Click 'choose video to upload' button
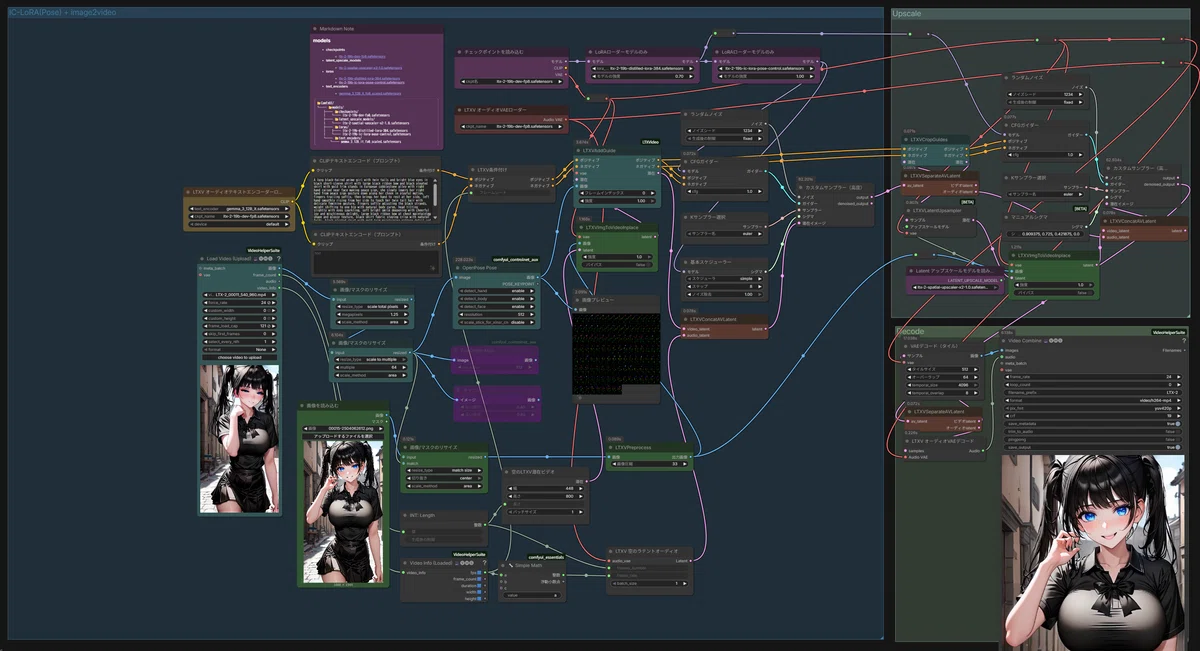The width and height of the screenshot is (1200, 651). (240, 356)
